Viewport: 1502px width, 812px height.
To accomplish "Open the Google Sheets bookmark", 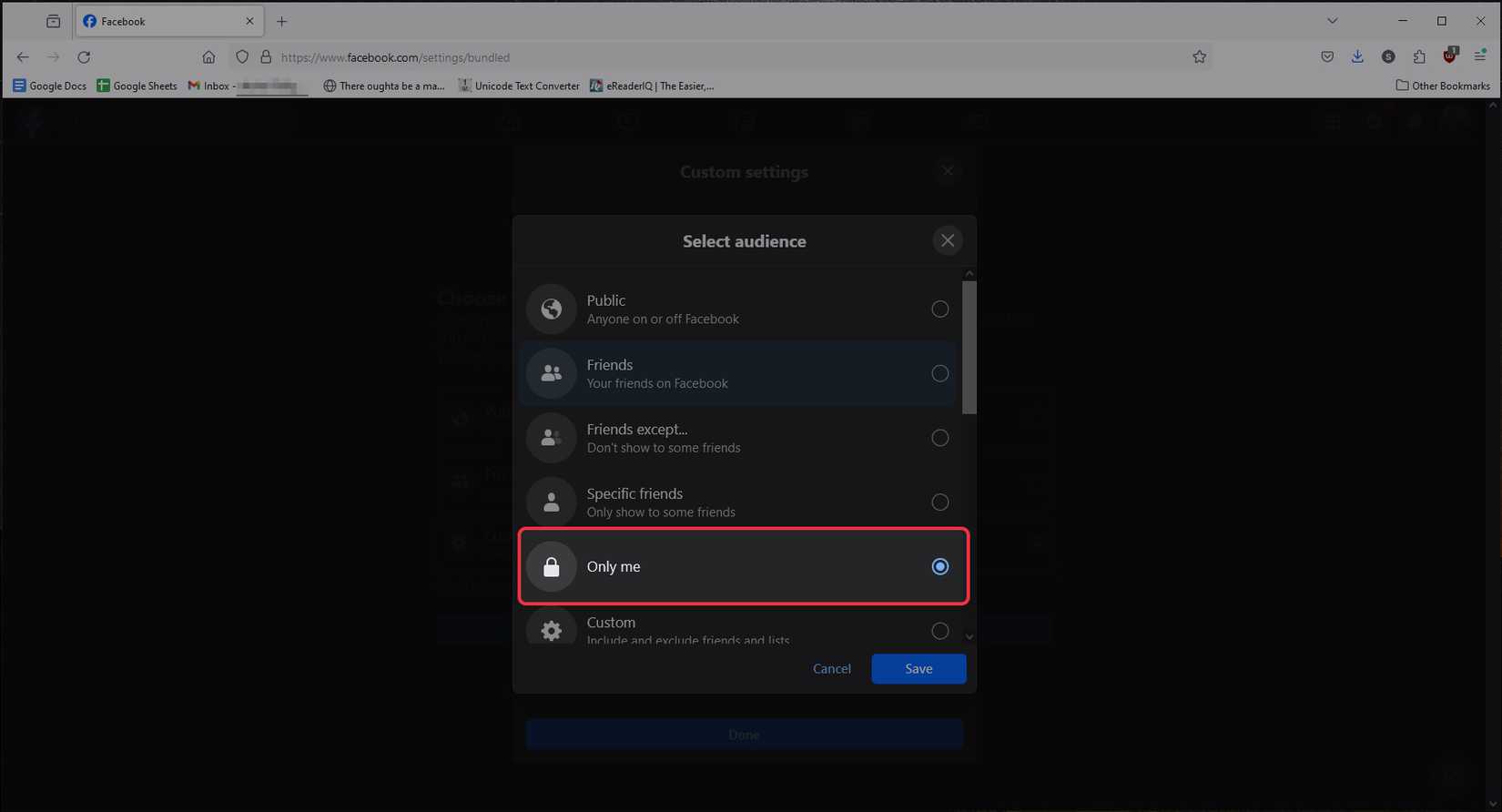I will tap(137, 86).
